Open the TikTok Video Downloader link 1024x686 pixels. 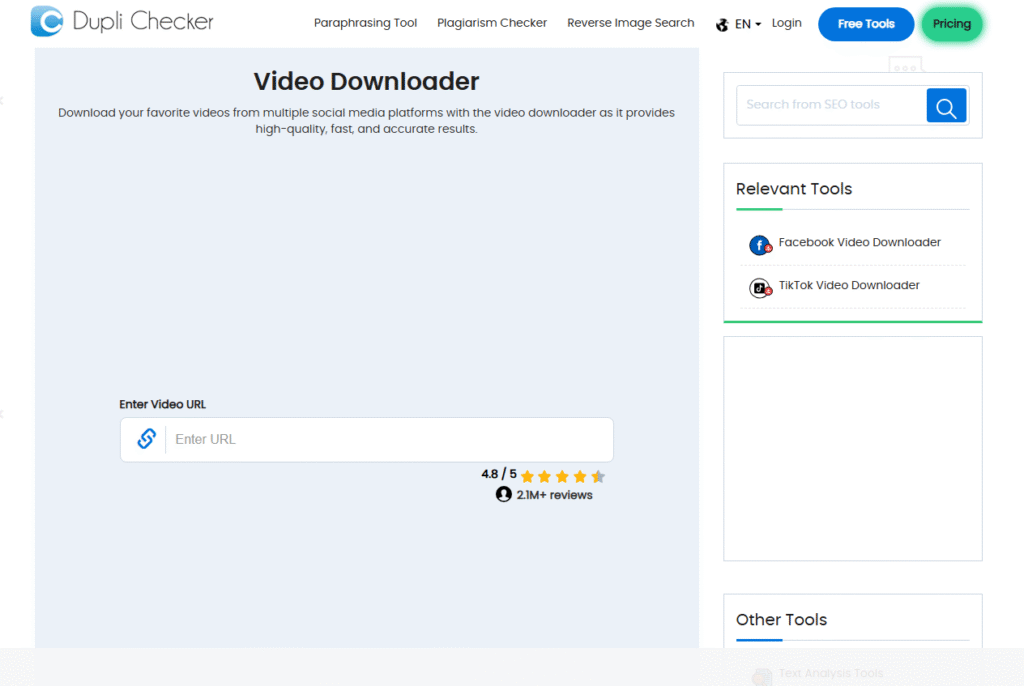pos(848,285)
